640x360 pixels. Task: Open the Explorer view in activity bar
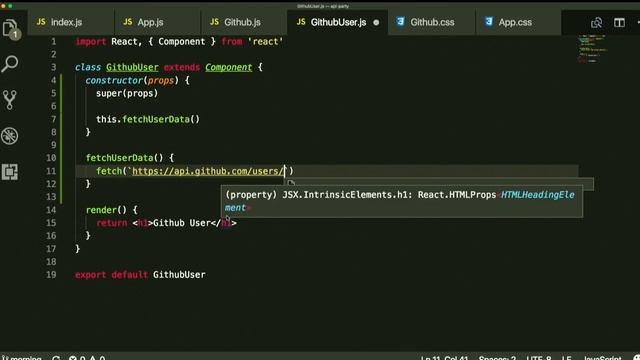tap(10, 29)
